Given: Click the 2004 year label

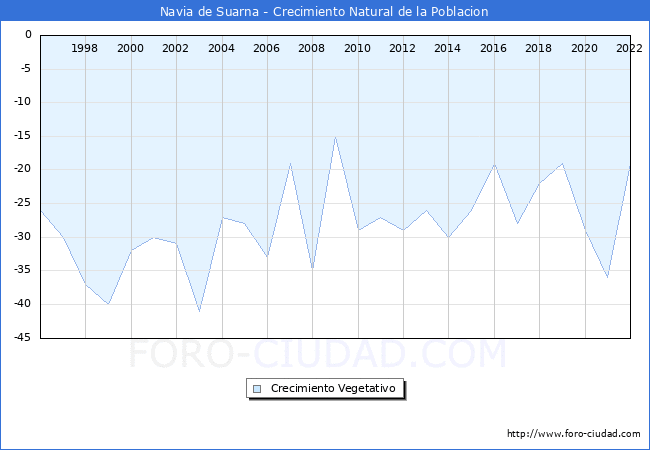Looking at the screenshot, I should tap(221, 48).
